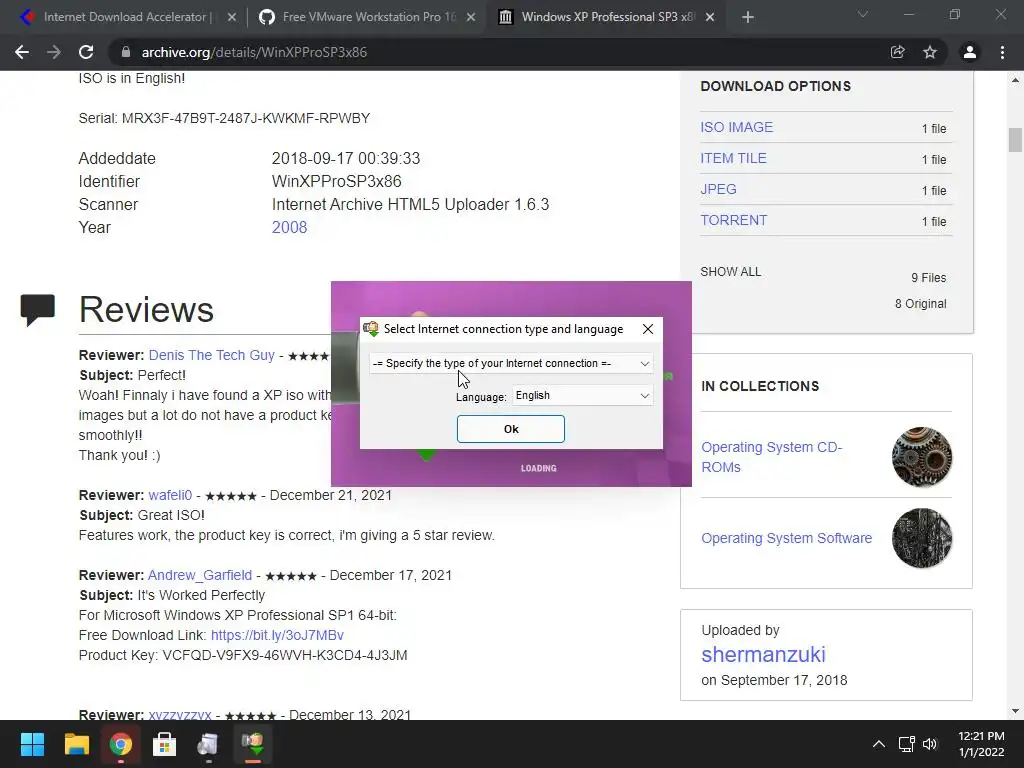The image size is (1024, 768).
Task: Open the ISO IMAGE download option
Action: coord(737,127)
